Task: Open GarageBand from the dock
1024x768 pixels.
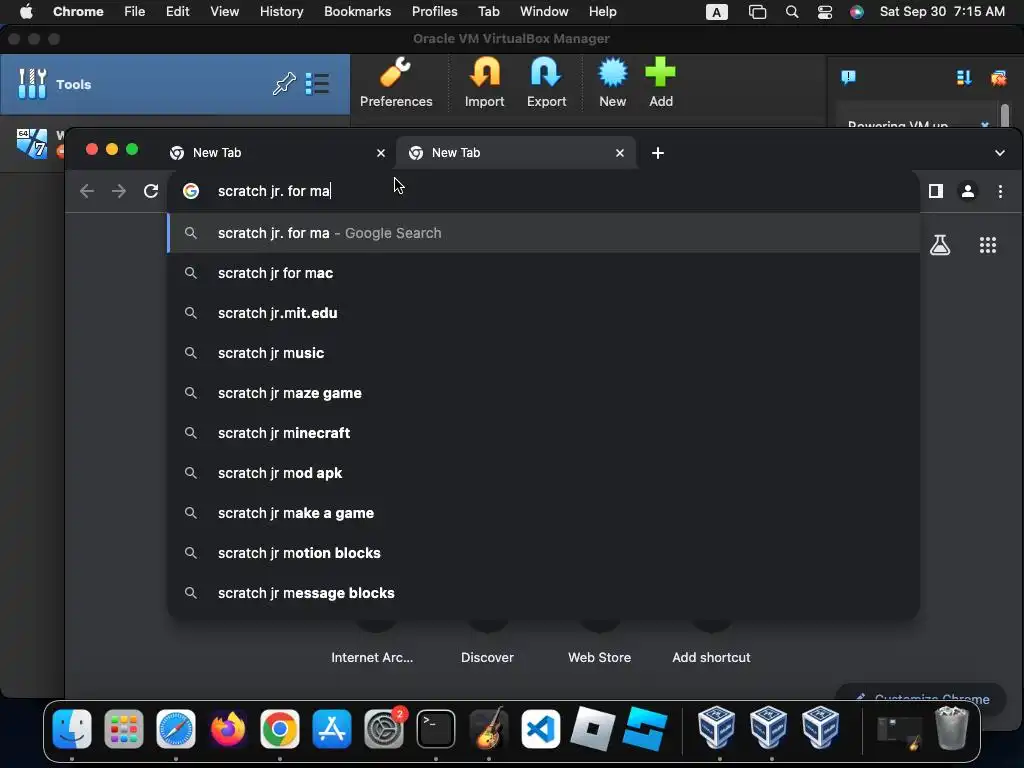Action: (x=488, y=728)
